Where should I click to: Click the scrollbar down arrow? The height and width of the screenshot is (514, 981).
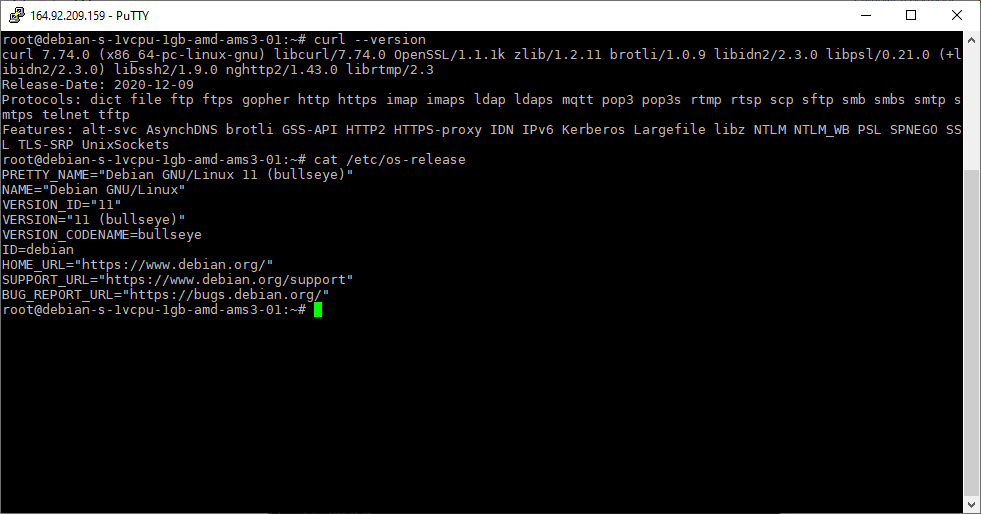click(x=971, y=504)
